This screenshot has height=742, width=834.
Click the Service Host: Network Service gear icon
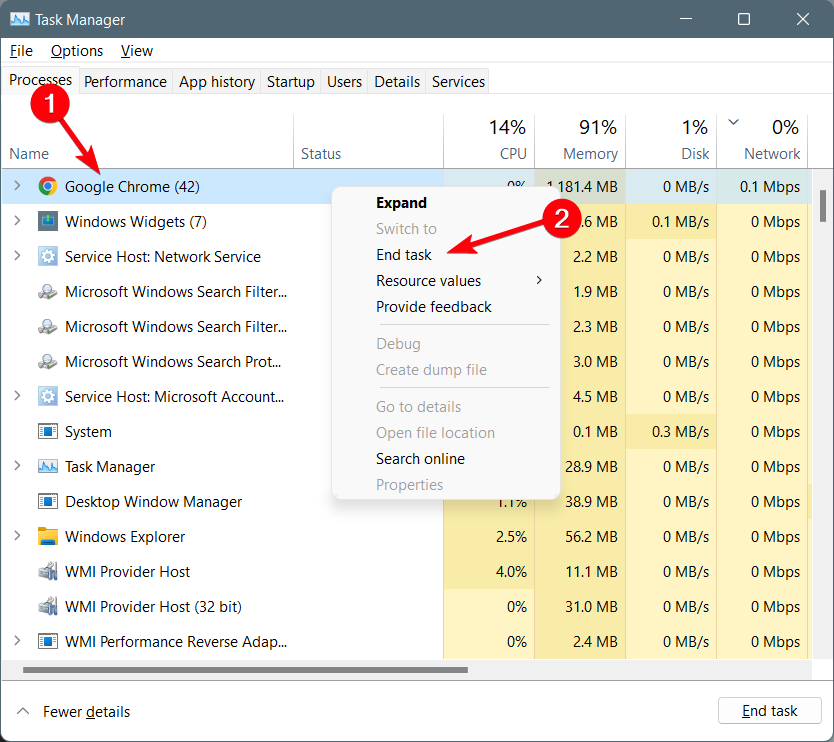pyautogui.click(x=48, y=256)
